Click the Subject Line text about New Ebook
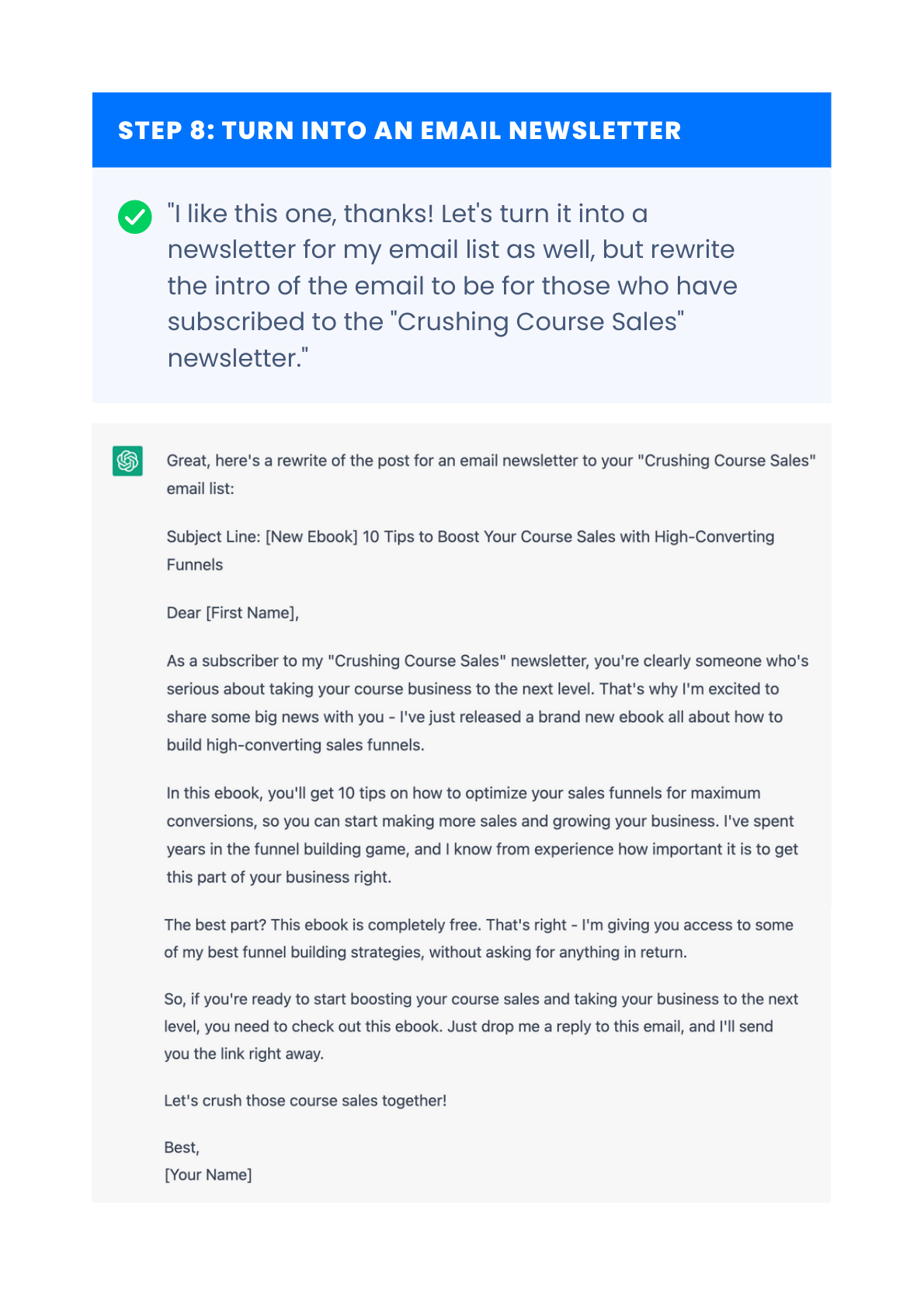Image resolution: width=924 pixels, height=1309 pixels. tap(471, 551)
